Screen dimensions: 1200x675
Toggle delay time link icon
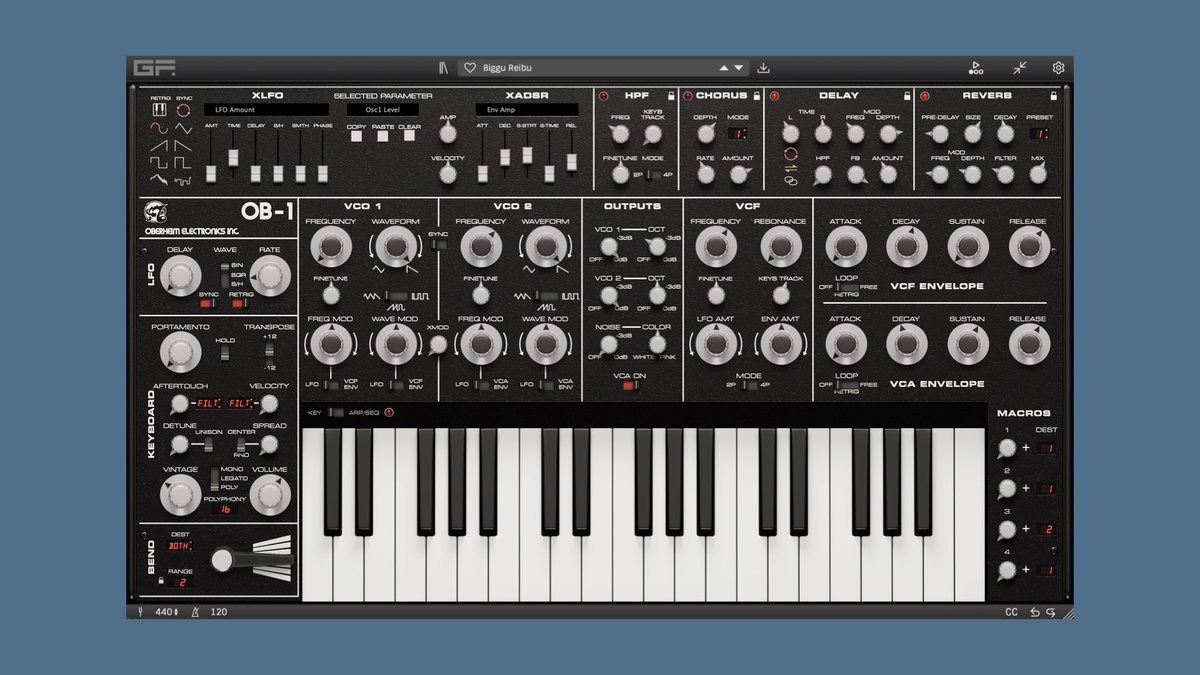click(x=791, y=181)
